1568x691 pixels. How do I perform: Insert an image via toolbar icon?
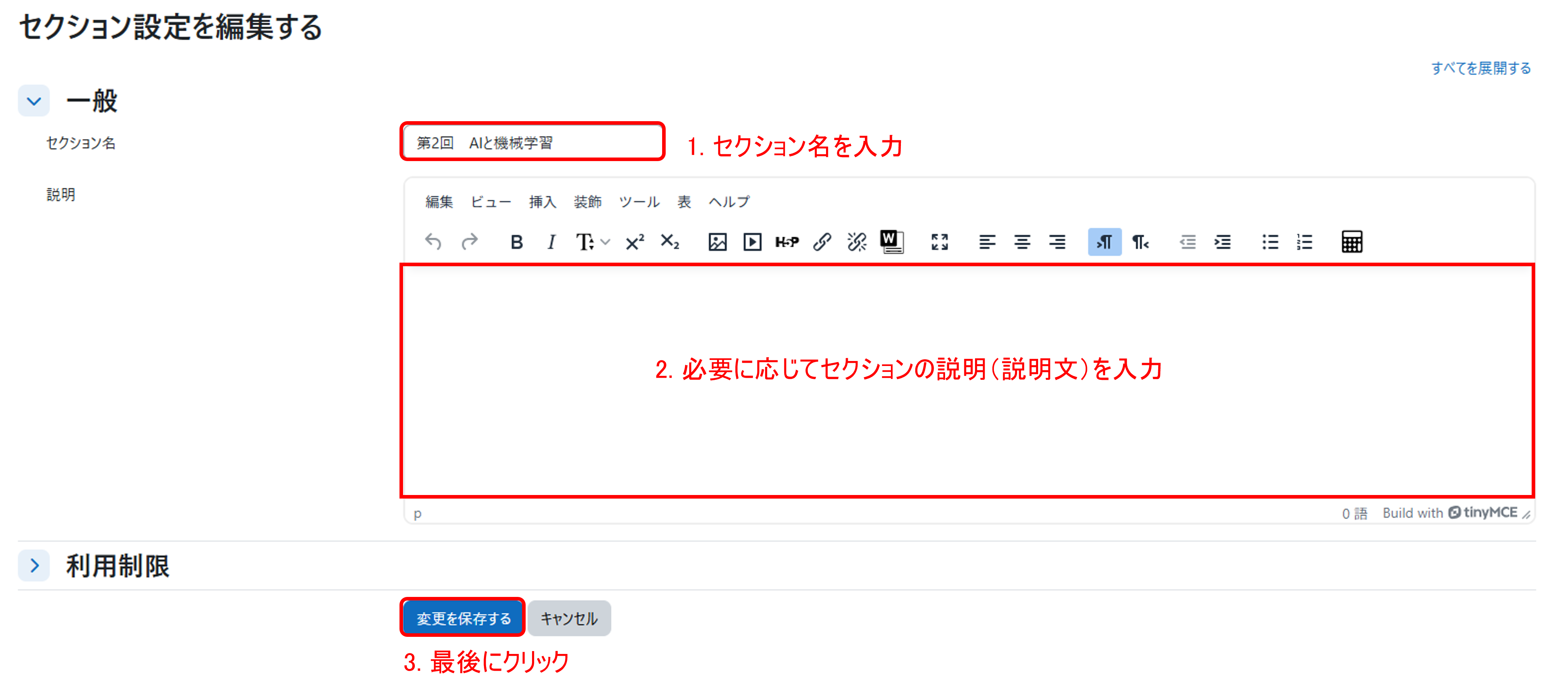pyautogui.click(x=718, y=242)
